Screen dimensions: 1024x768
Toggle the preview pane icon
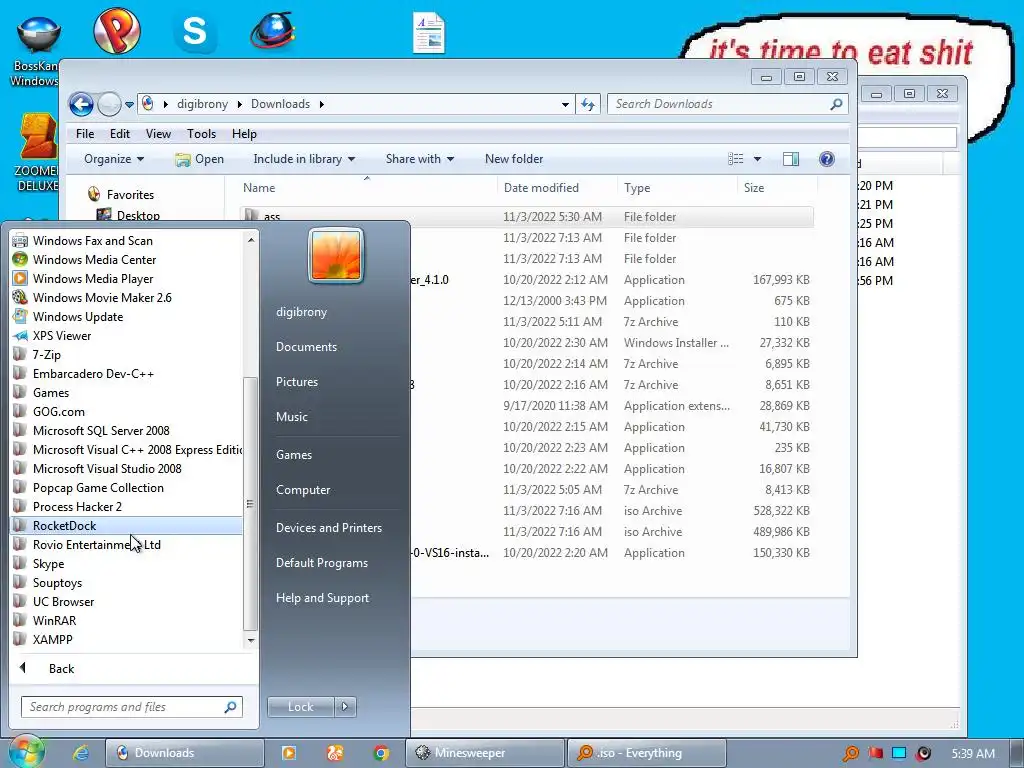click(x=791, y=159)
